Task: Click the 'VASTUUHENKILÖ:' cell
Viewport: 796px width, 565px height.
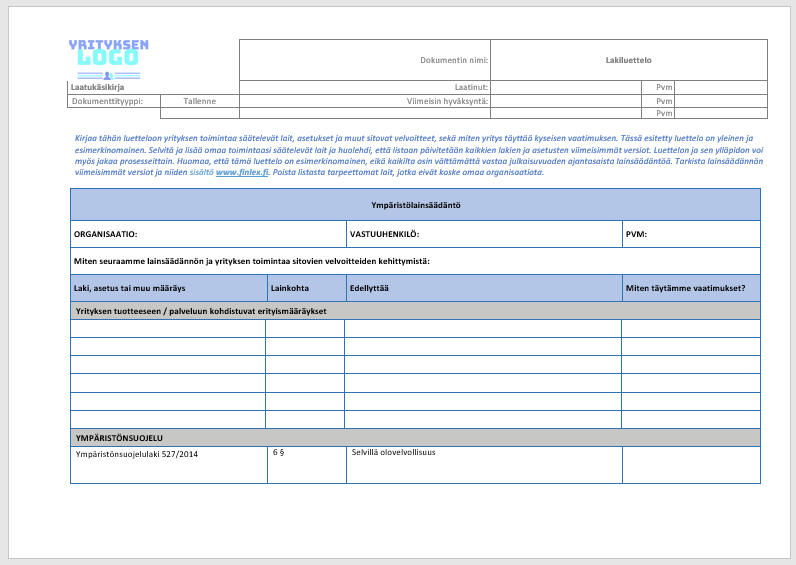Action: [484, 234]
